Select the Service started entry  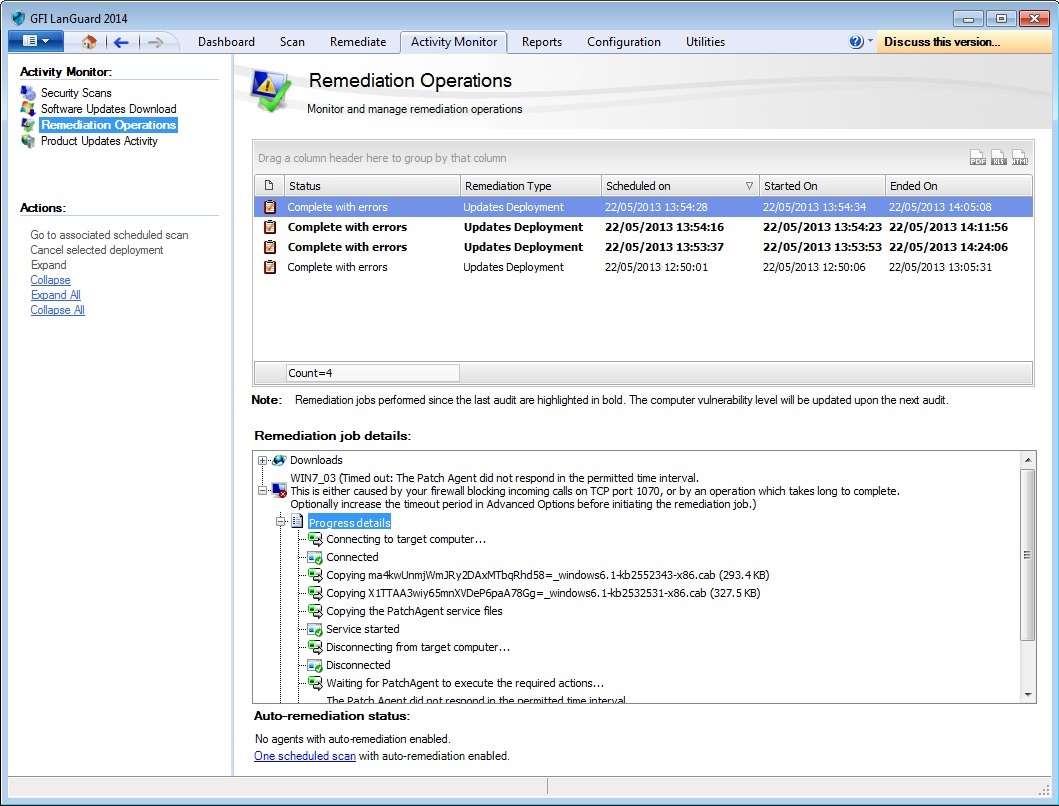(363, 629)
